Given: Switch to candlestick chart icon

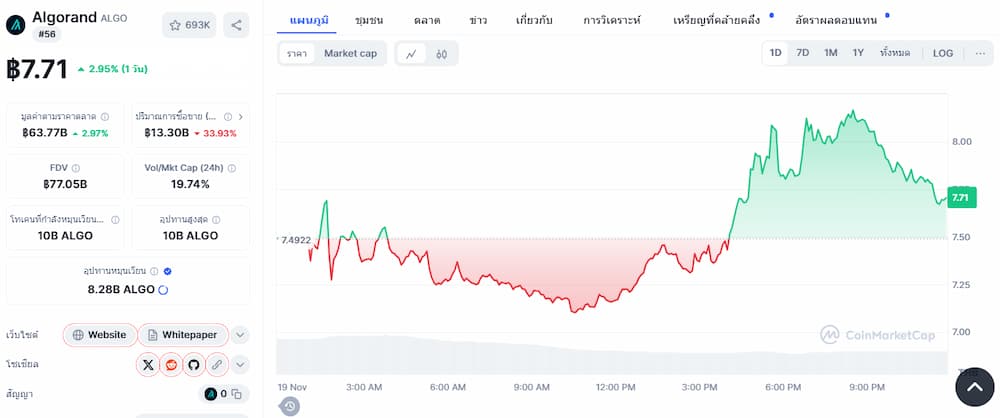Looking at the screenshot, I should point(441,54).
